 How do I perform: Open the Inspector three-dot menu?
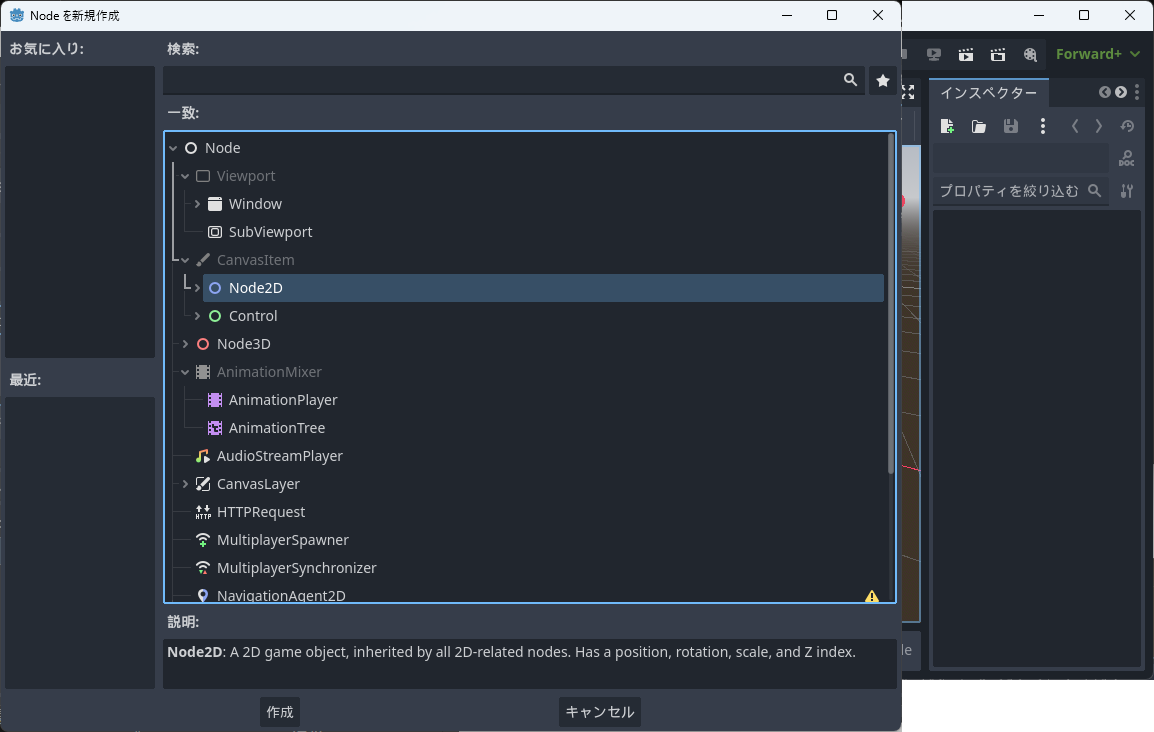1042,125
